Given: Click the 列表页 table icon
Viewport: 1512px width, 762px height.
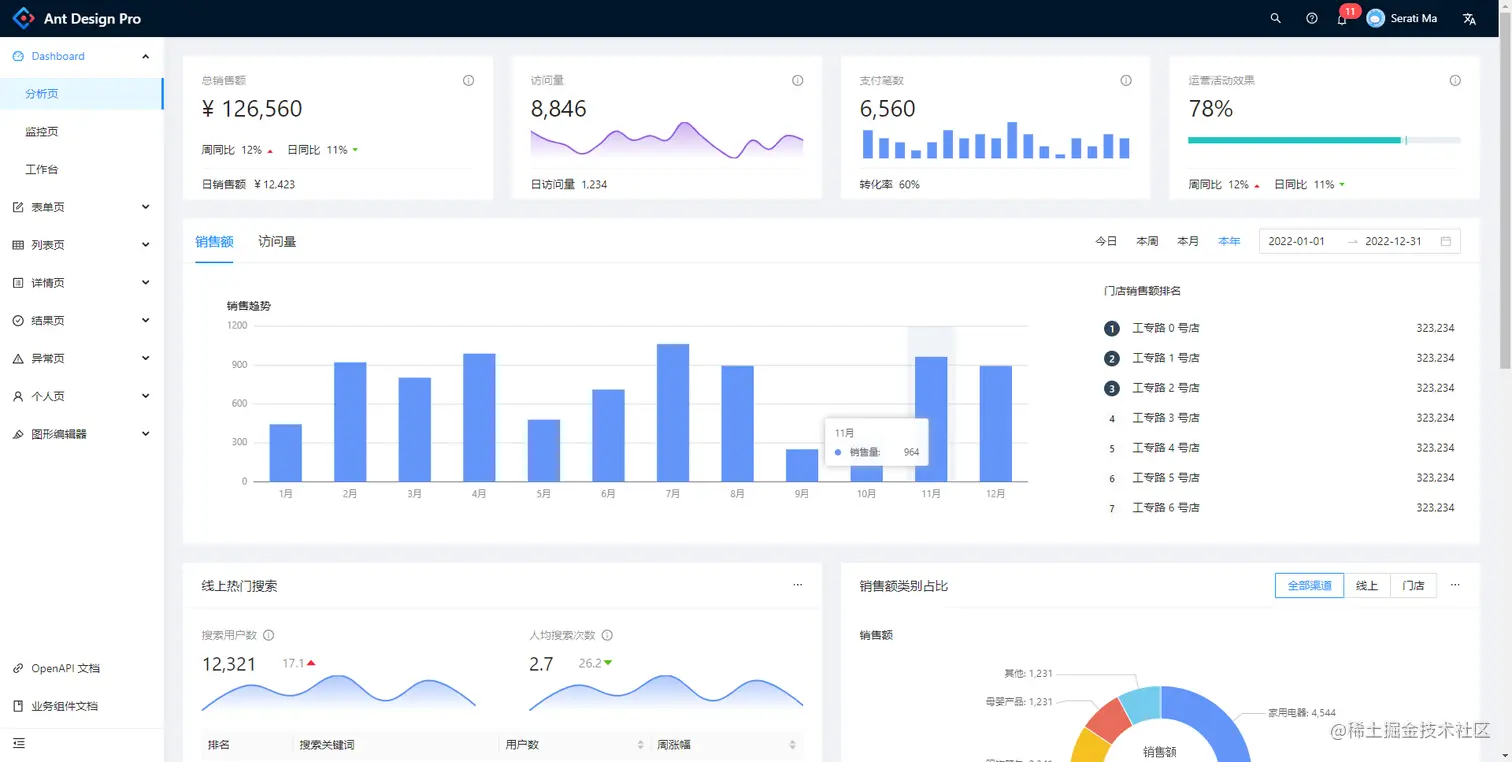Looking at the screenshot, I should (x=18, y=245).
